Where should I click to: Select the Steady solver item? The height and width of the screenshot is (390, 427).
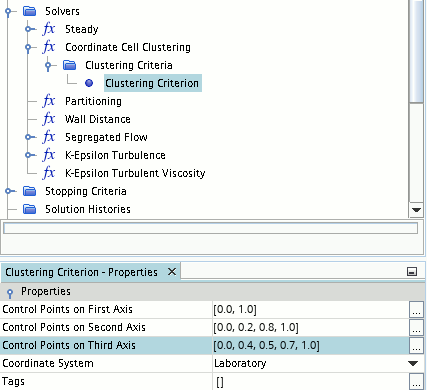[x=82, y=29]
